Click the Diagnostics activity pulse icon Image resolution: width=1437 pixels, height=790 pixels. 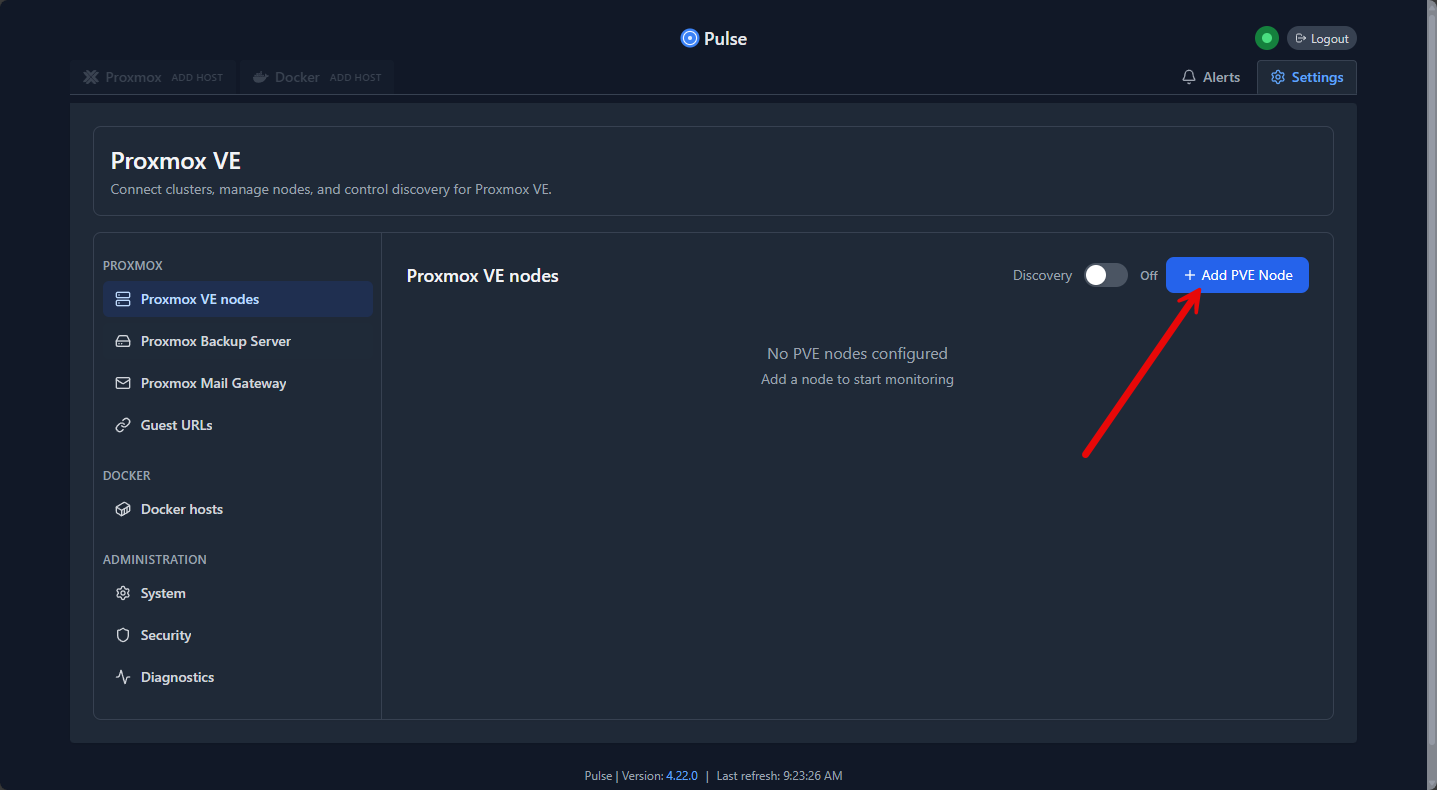pos(123,677)
